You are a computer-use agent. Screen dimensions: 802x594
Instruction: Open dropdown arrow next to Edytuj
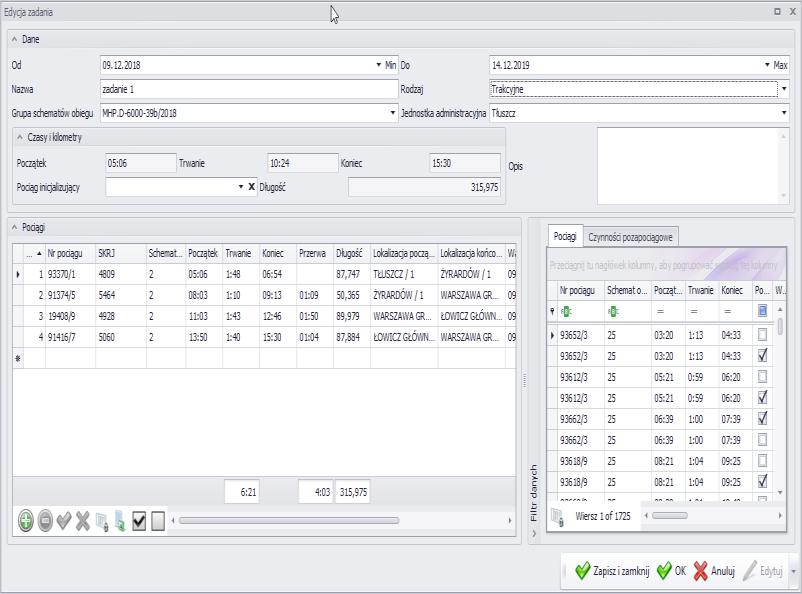pyautogui.click(x=793, y=571)
